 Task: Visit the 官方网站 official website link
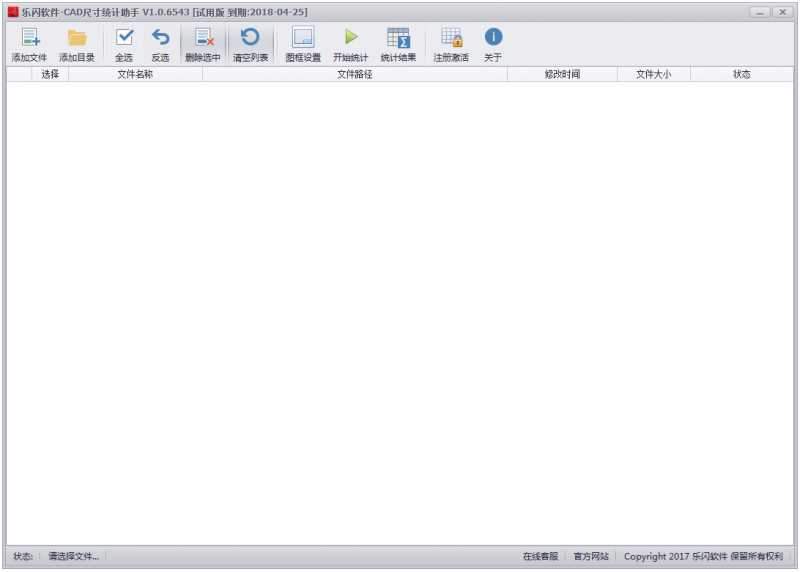[x=591, y=556]
